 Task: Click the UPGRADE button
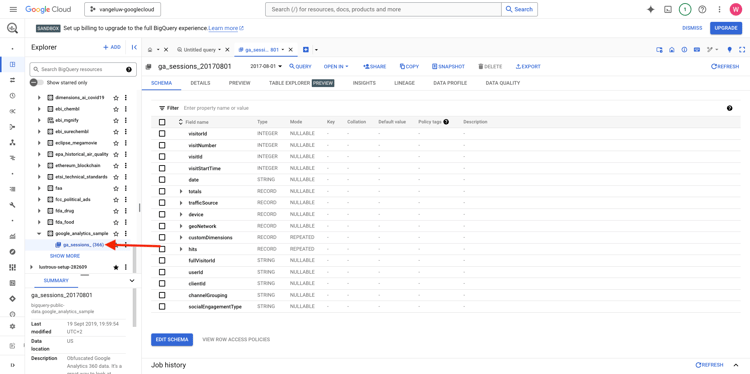[726, 28]
